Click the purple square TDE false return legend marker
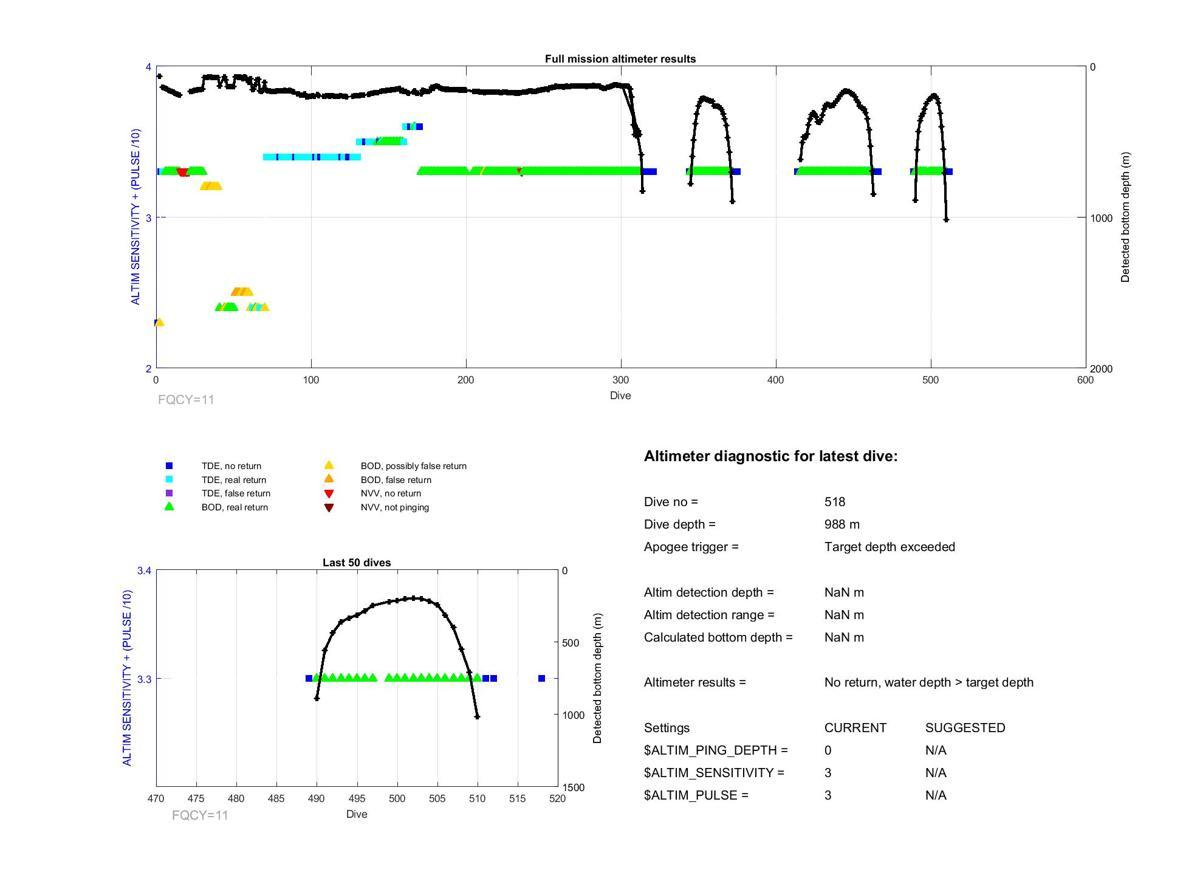The height and width of the screenshot is (885, 1200). pos(169,493)
